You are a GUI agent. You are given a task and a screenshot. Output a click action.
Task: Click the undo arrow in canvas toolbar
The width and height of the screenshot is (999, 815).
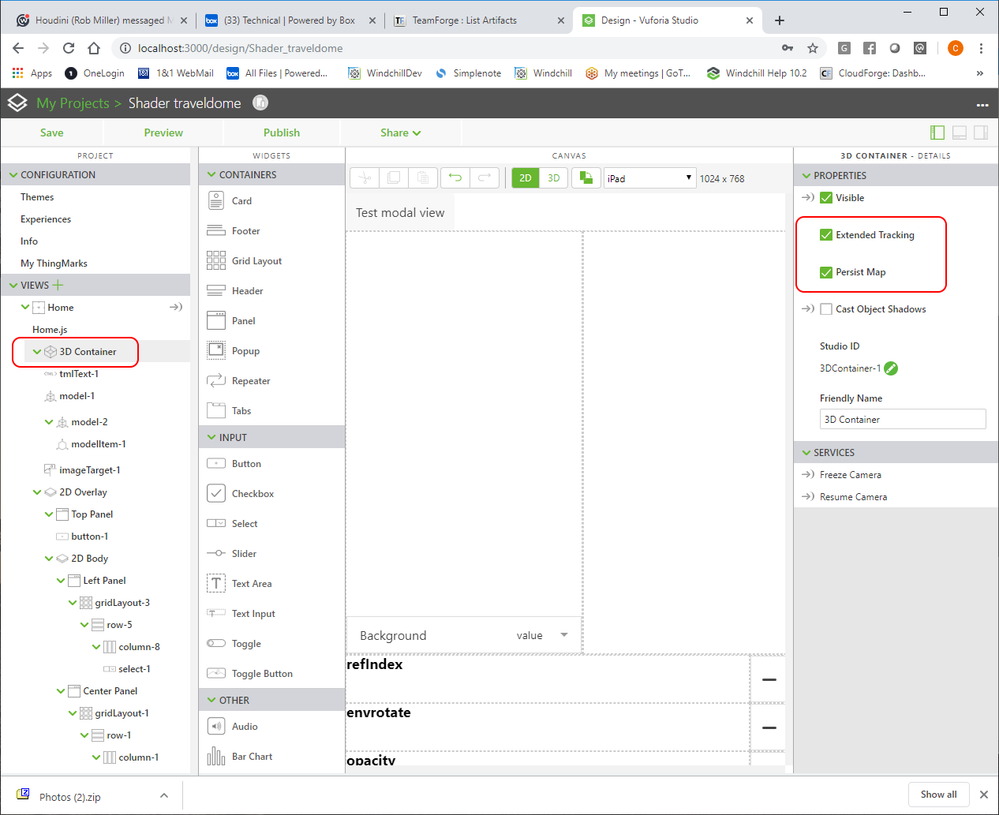coord(456,178)
